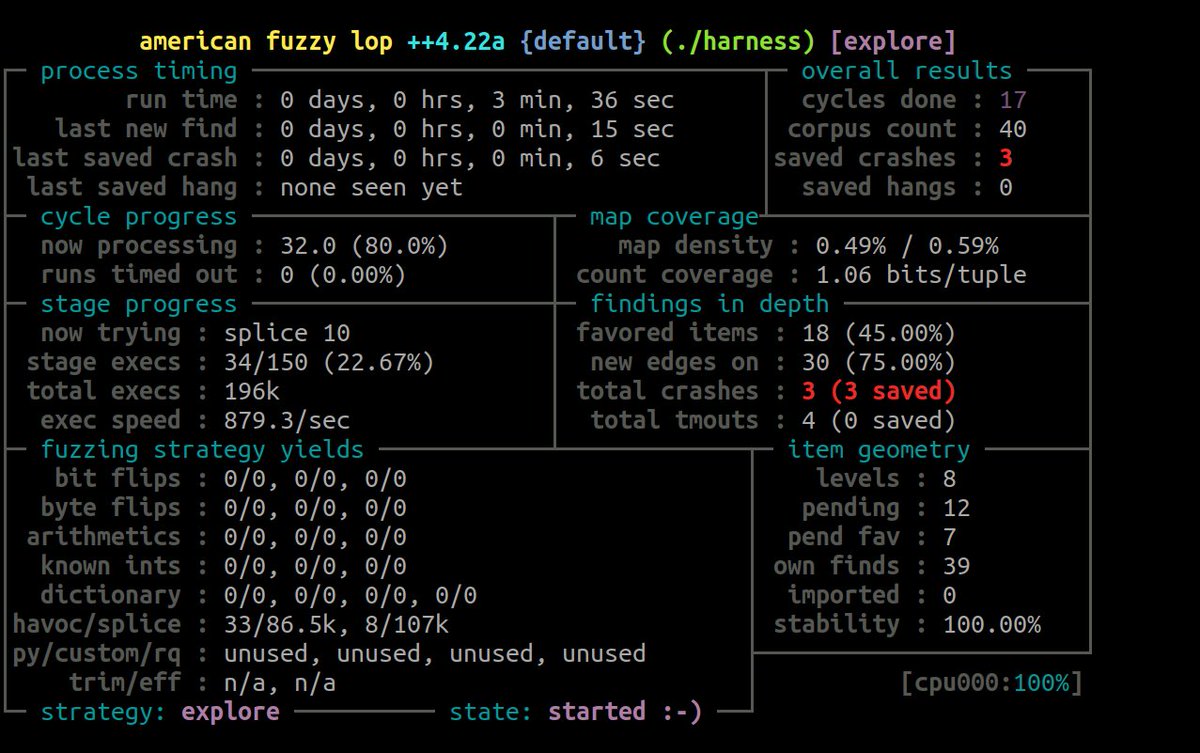Click the pend fav value '7'

coord(949,537)
